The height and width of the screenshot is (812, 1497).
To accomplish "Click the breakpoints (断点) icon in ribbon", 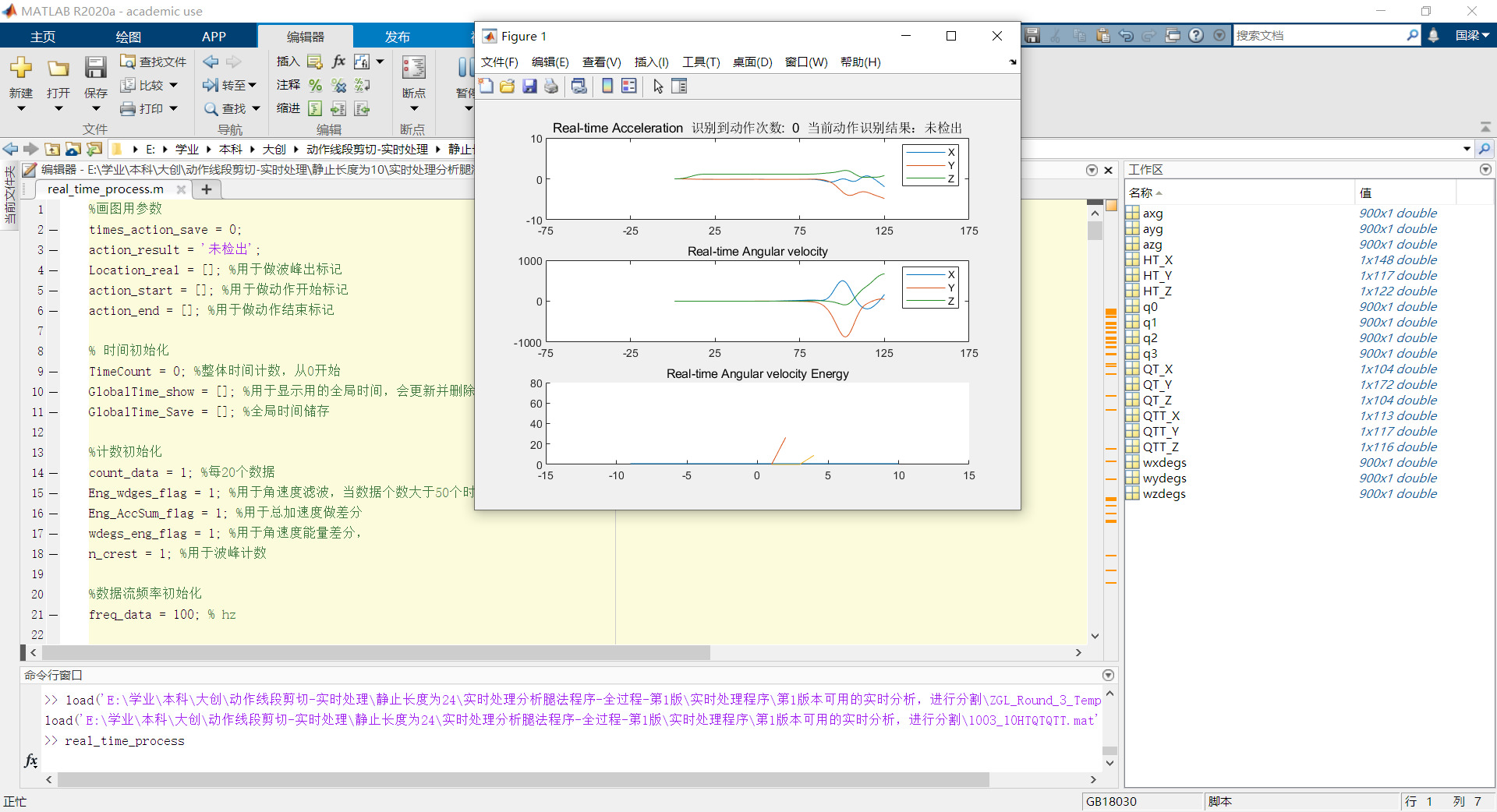I will pyautogui.click(x=413, y=69).
